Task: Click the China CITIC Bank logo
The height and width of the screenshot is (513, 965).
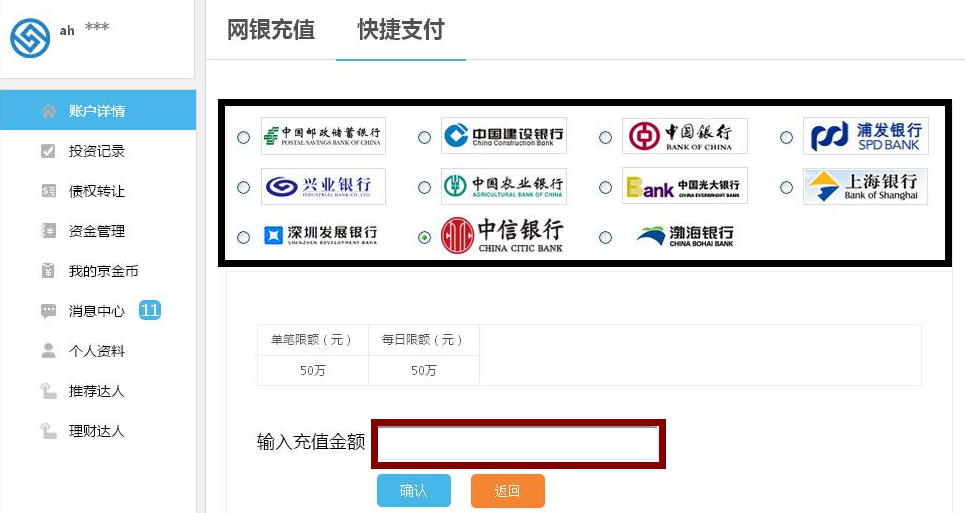Action: tap(502, 235)
